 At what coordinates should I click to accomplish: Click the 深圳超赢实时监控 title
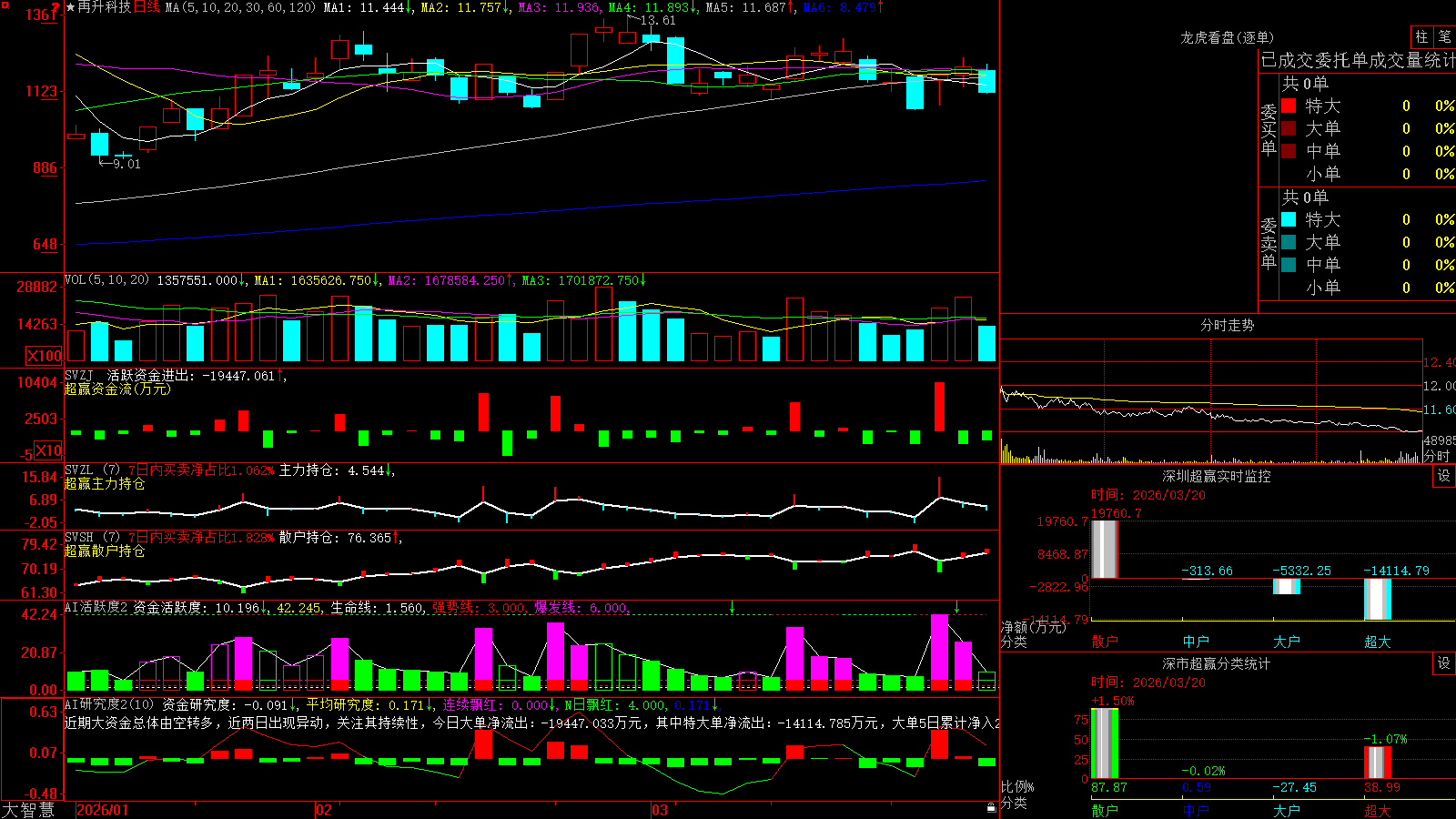point(1217,476)
